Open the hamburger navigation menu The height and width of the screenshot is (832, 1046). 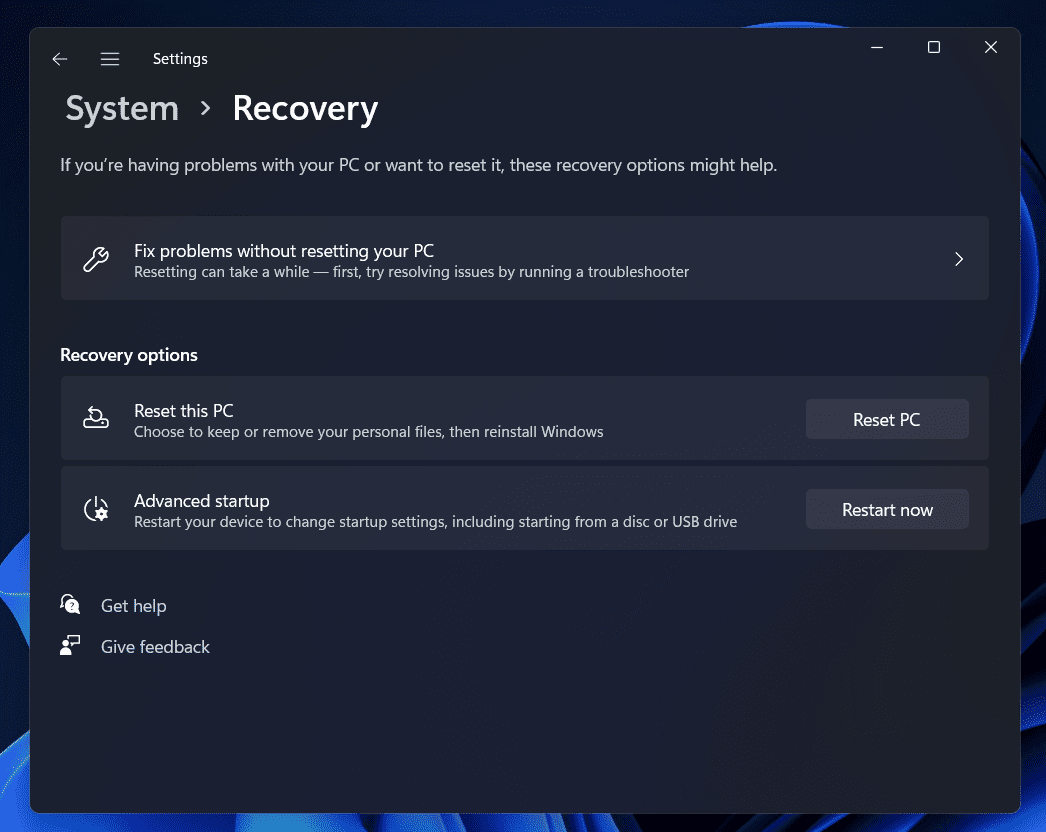coord(110,59)
